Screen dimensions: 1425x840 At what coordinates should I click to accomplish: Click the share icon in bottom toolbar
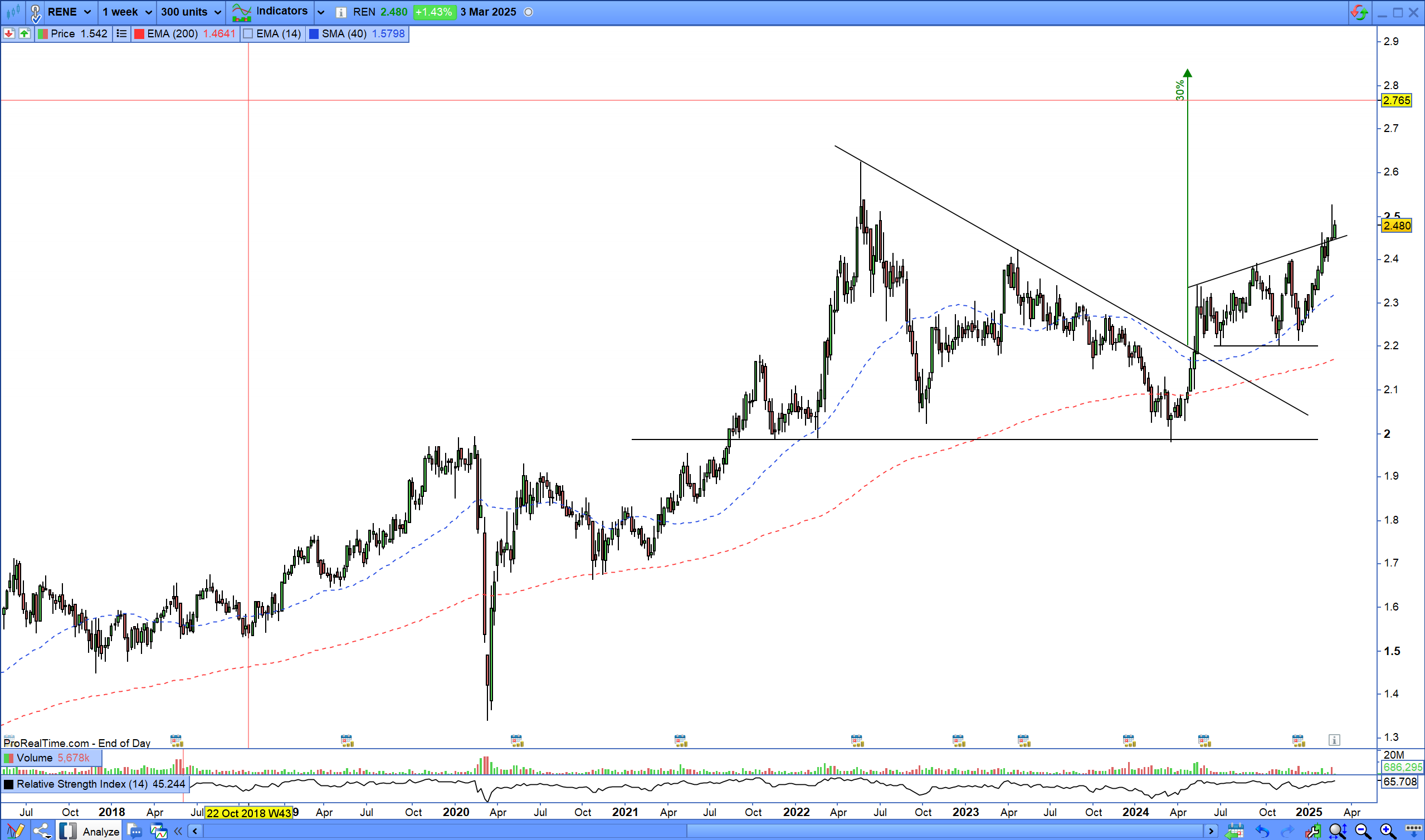[41, 831]
